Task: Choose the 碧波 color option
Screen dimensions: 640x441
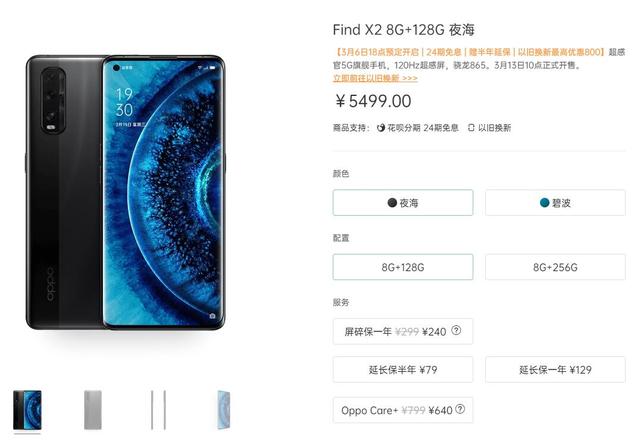Action: (555, 203)
